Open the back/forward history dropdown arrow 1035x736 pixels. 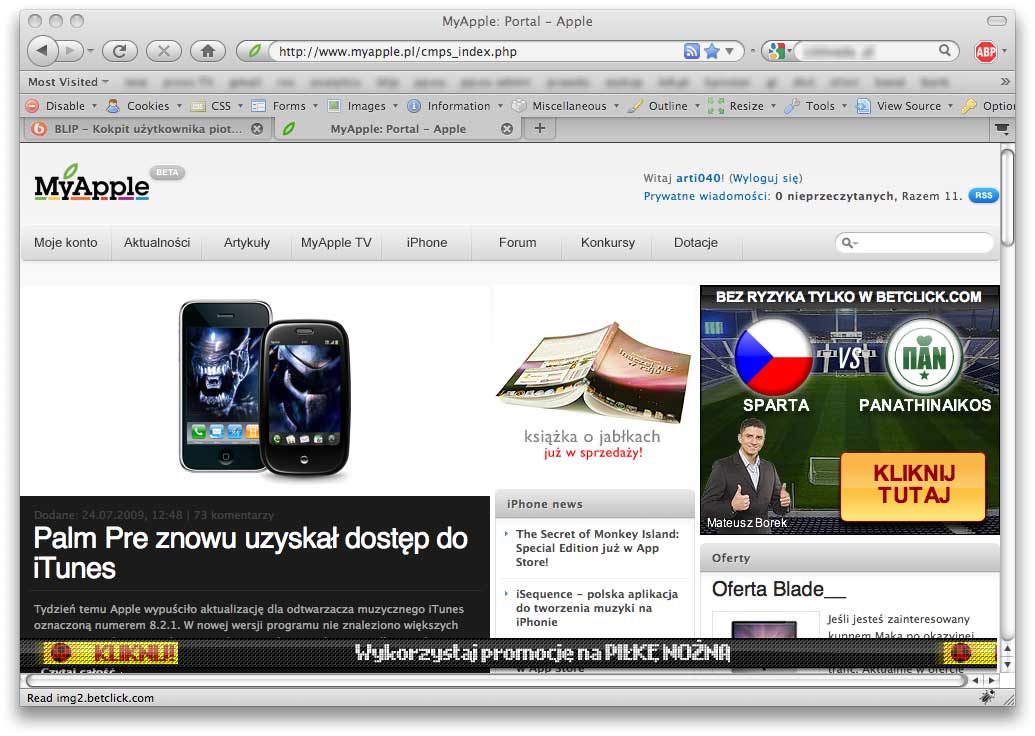90,51
